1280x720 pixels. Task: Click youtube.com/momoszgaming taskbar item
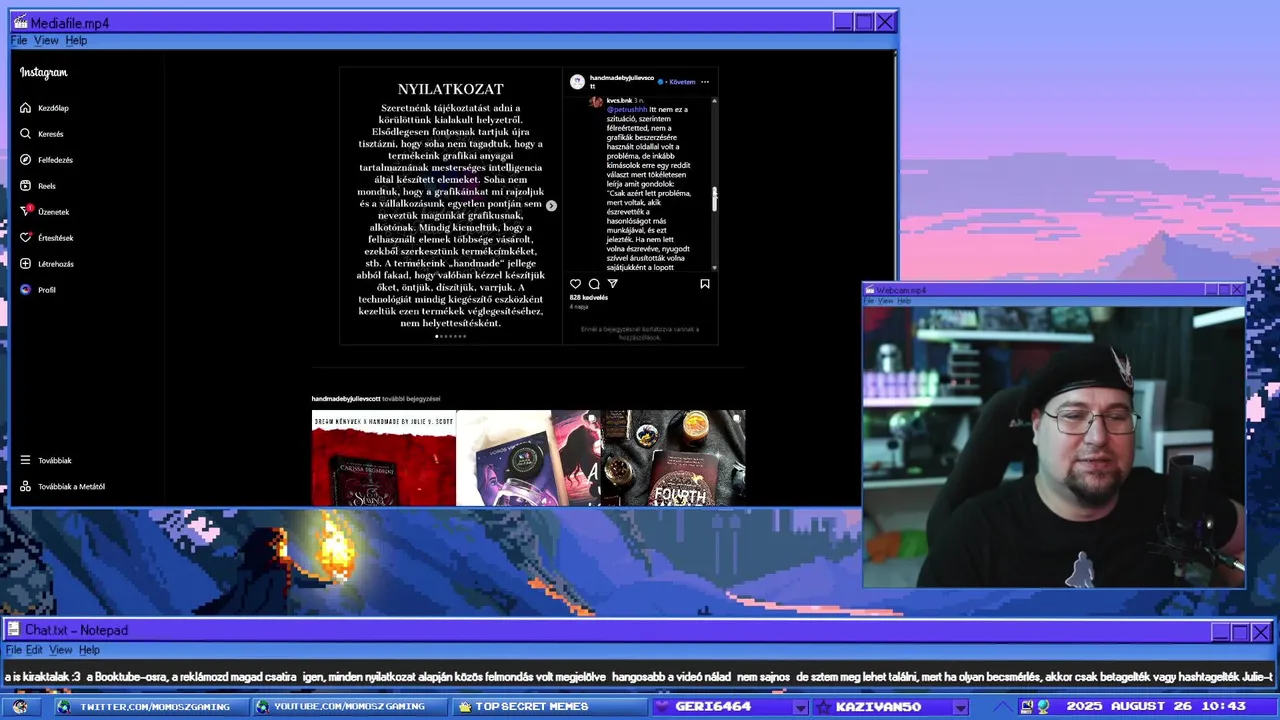click(349, 707)
